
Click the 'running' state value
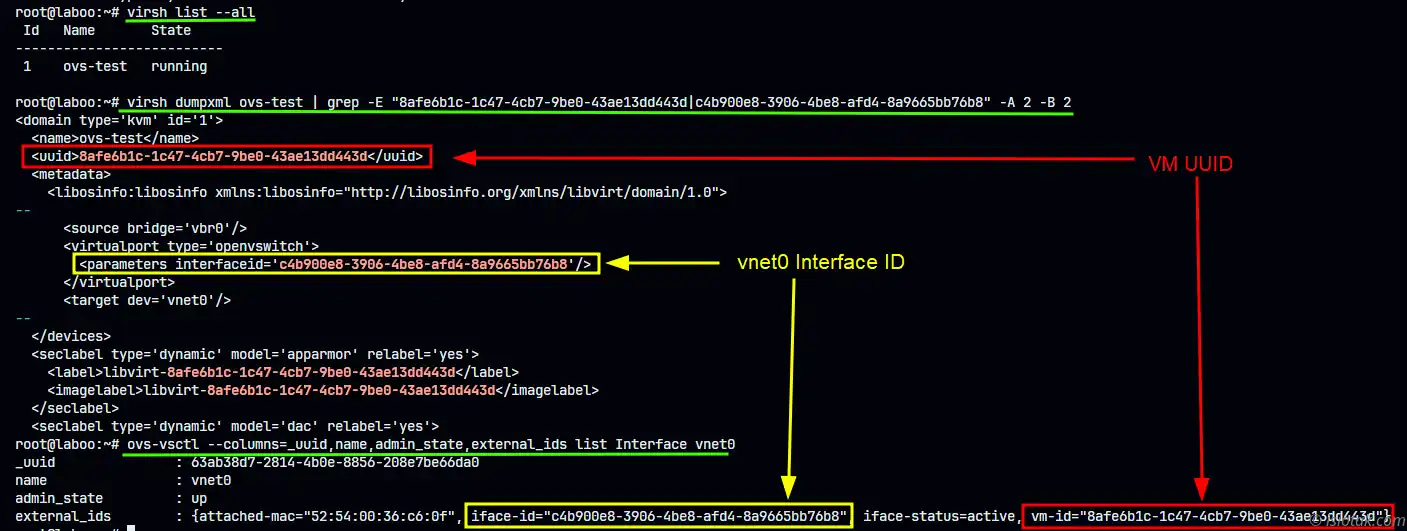(x=179, y=66)
